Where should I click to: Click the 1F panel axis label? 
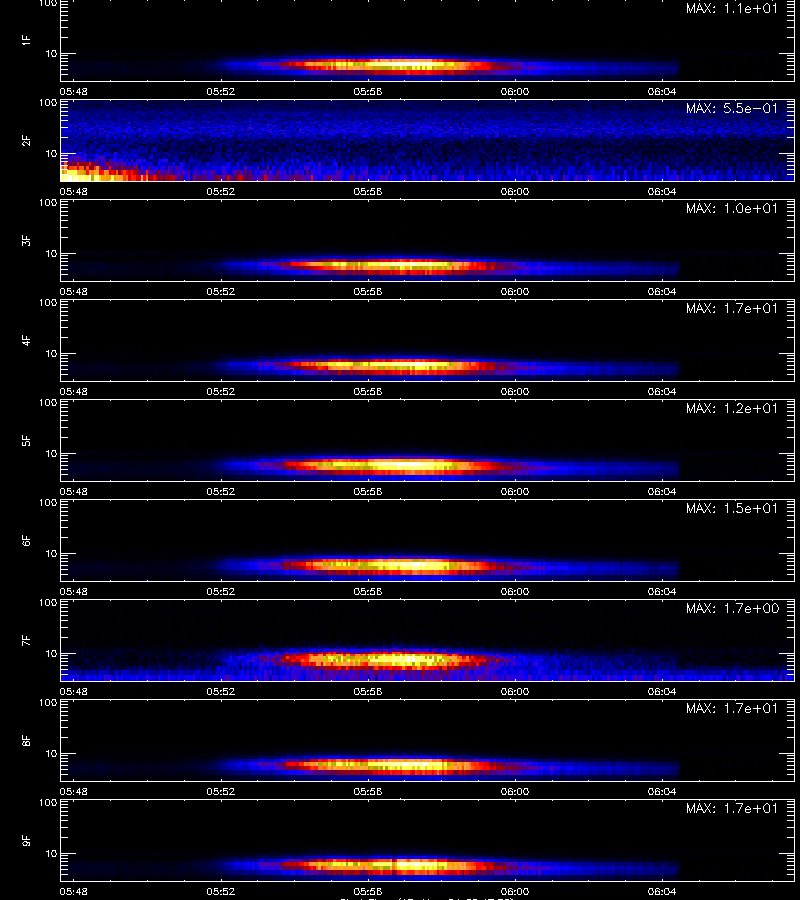pyautogui.click(x=26, y=40)
